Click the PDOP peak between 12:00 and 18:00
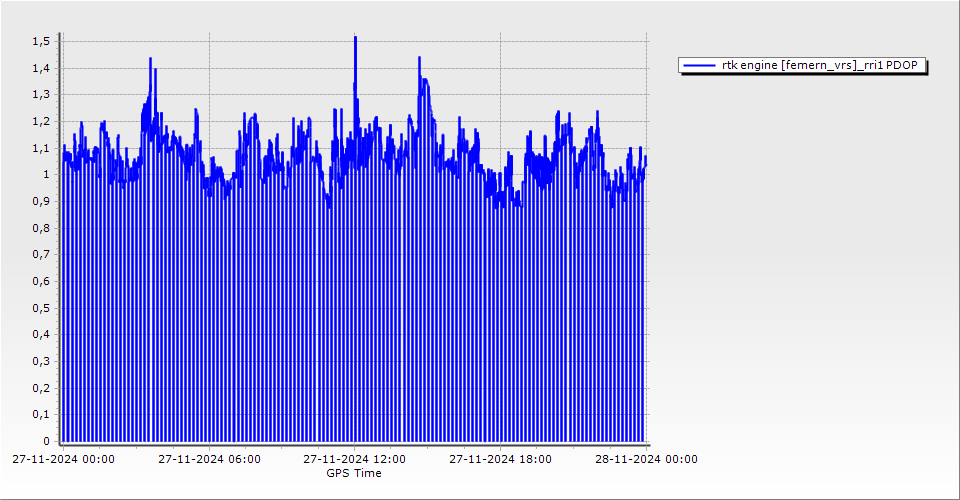Viewport: 960px width, 500px height. 420,58
